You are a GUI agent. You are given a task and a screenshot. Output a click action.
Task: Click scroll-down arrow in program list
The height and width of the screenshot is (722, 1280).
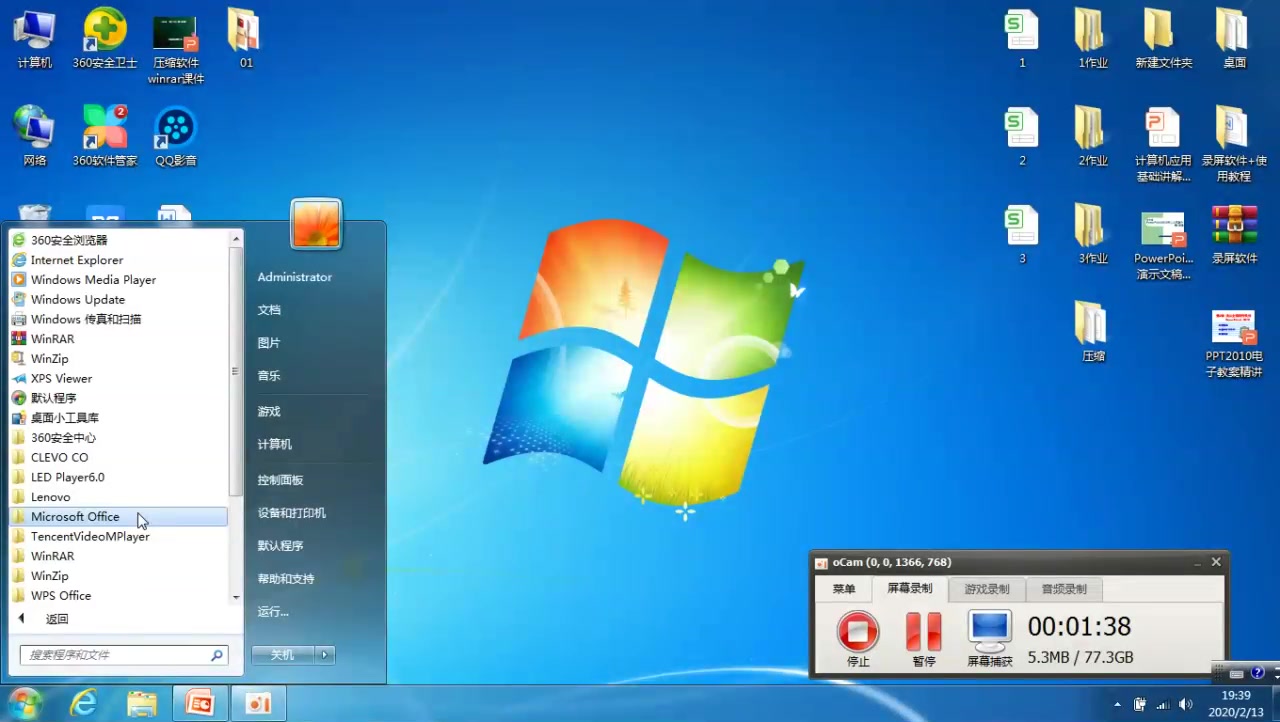(236, 598)
